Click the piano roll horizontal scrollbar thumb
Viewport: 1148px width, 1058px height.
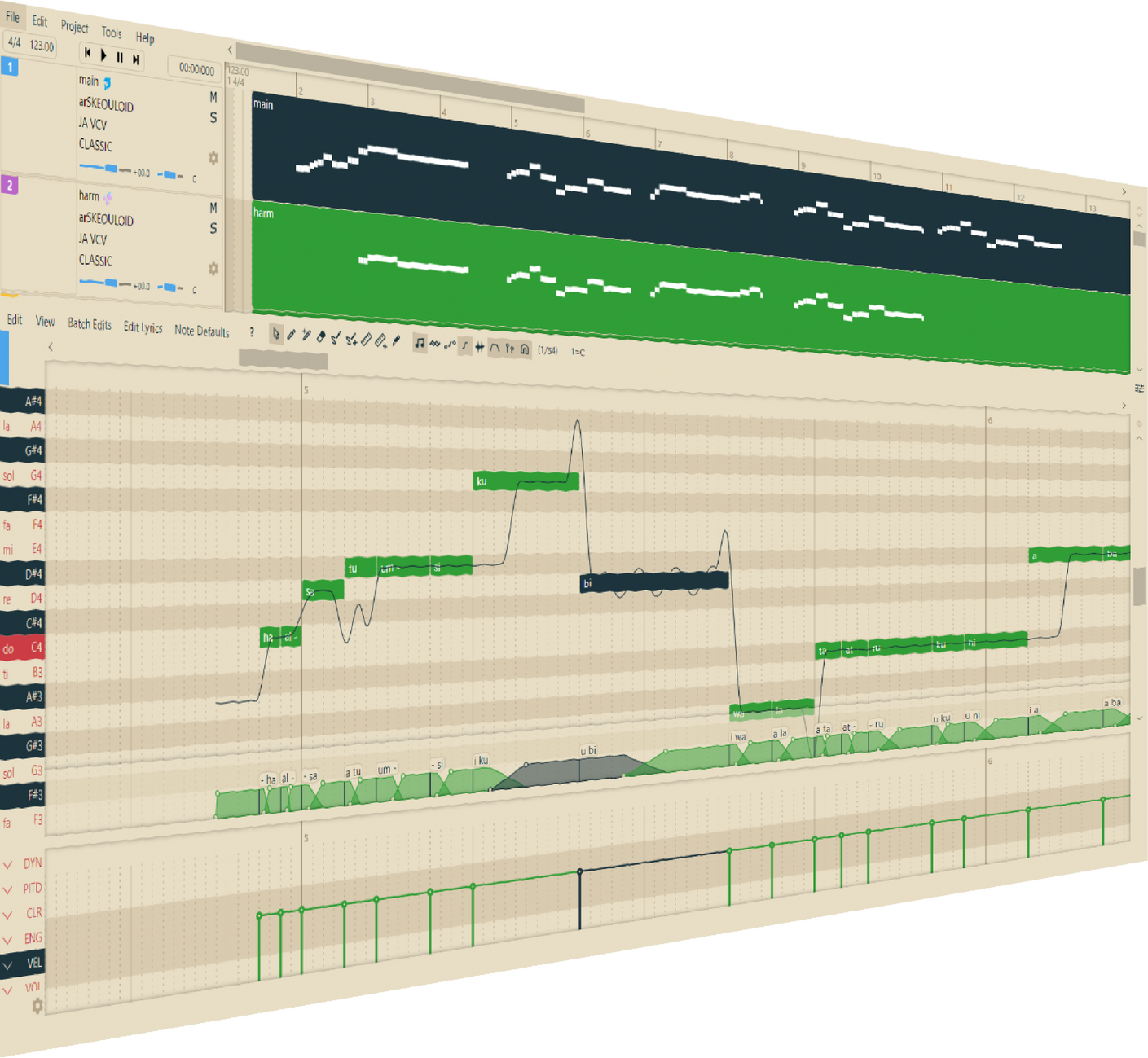point(283,359)
